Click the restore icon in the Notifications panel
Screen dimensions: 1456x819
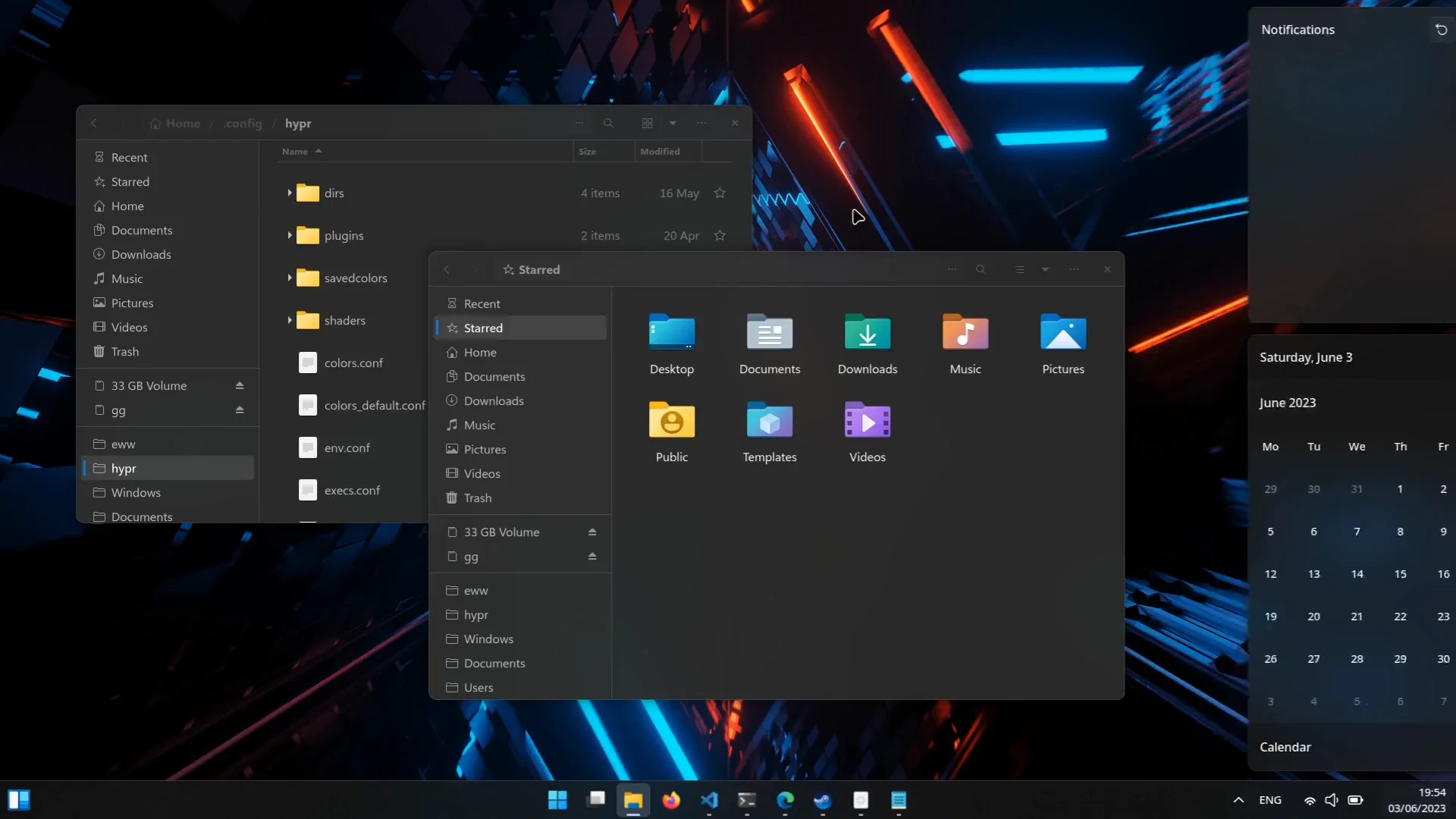(x=1440, y=30)
